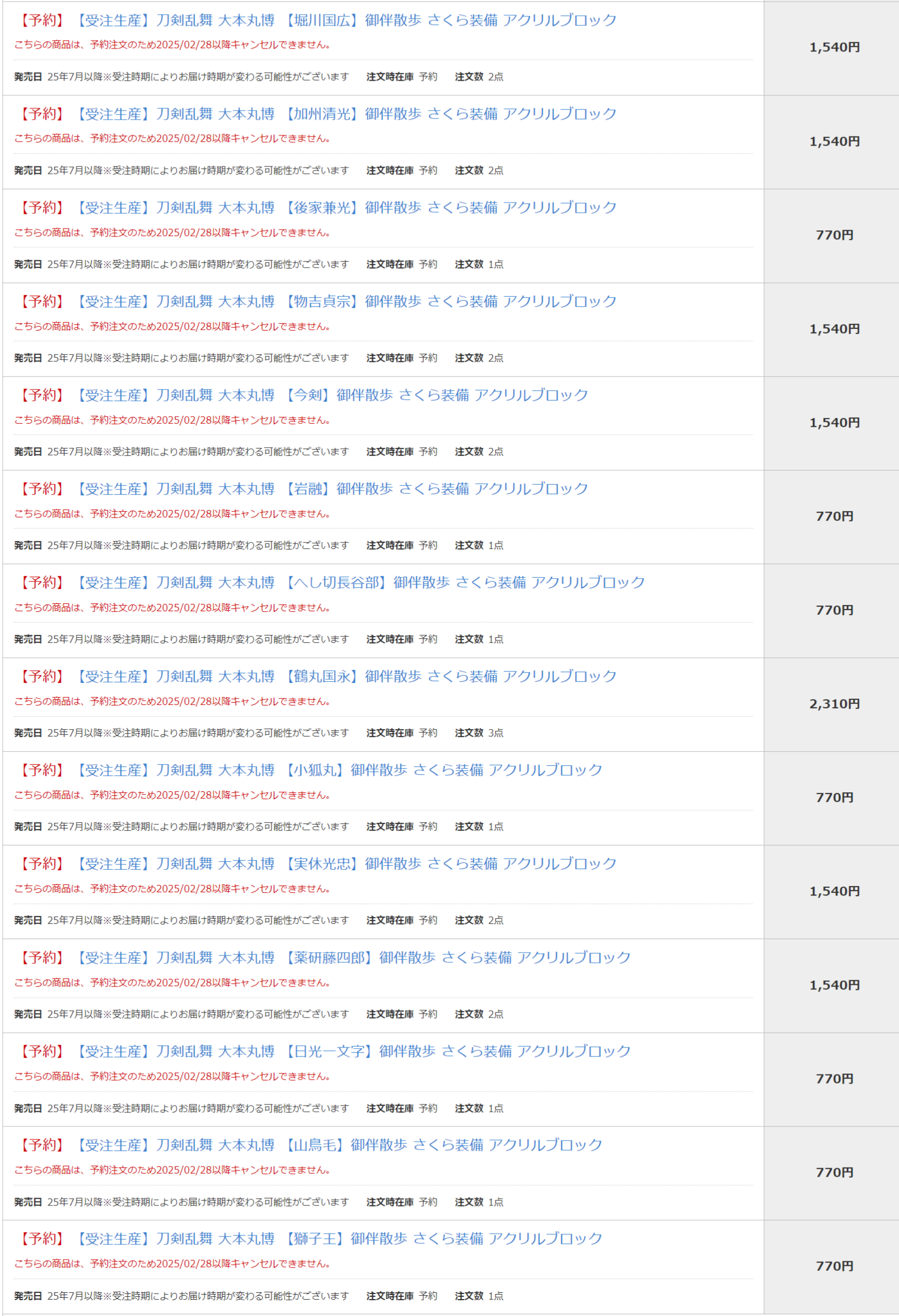Click the 770円 price in へし切長谷部 row
899x1316 pixels.
[x=835, y=611]
